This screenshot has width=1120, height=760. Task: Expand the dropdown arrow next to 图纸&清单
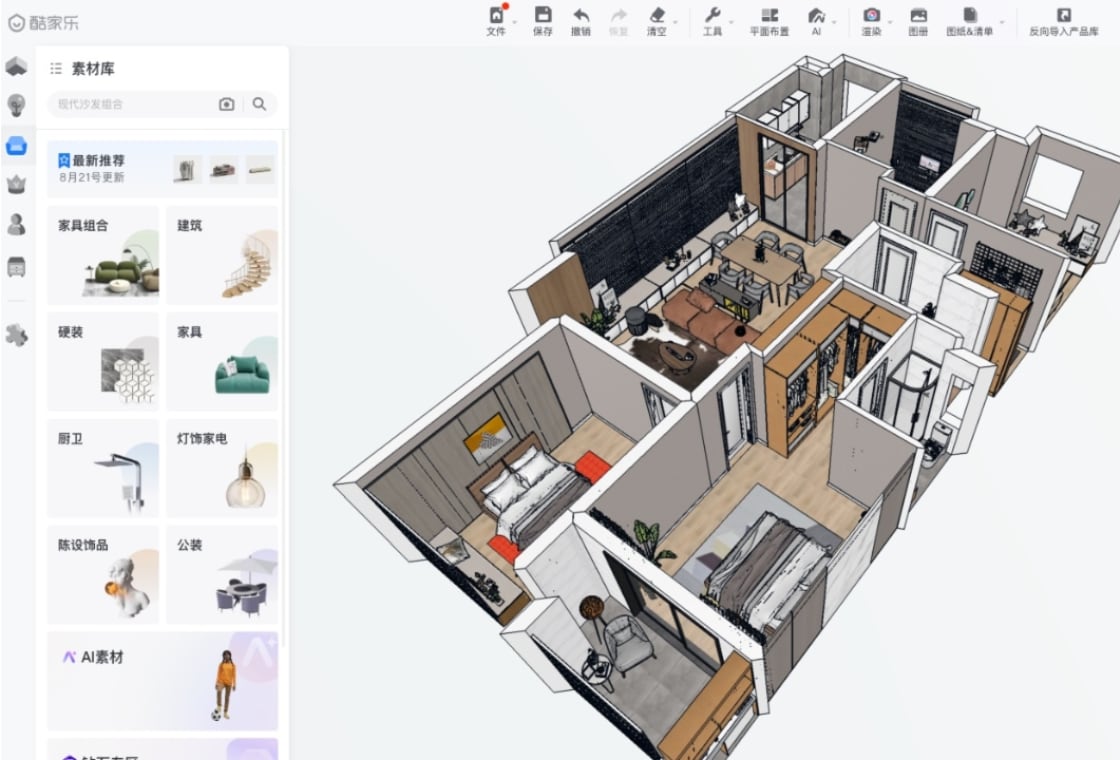(x=1002, y=22)
